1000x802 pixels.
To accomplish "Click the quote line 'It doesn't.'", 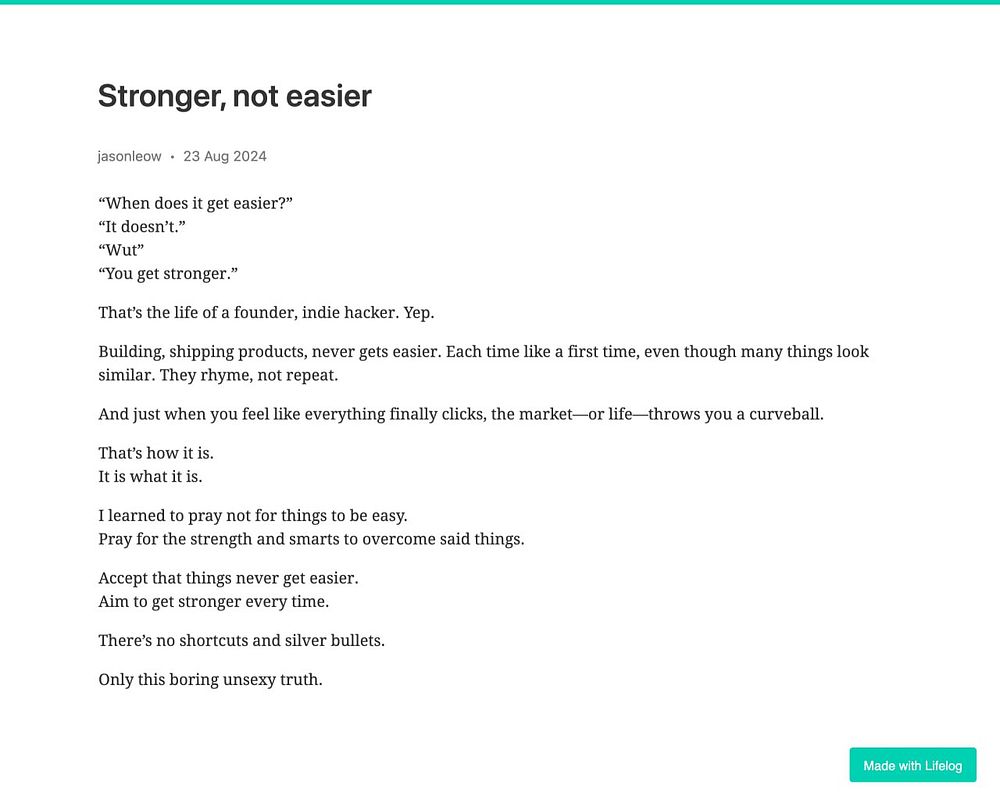I will [x=142, y=227].
